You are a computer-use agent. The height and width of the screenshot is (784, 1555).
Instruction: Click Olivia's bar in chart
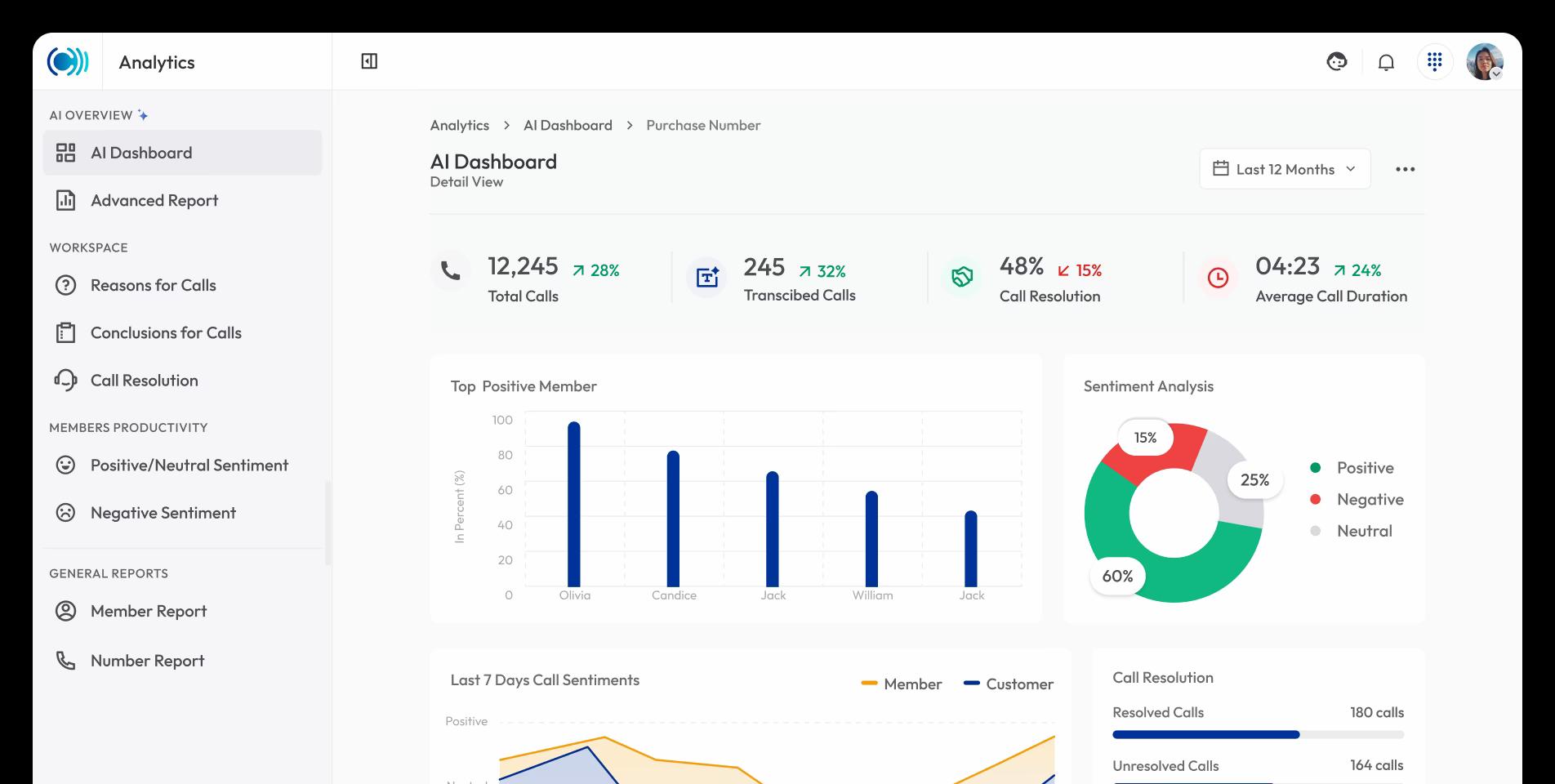point(574,504)
